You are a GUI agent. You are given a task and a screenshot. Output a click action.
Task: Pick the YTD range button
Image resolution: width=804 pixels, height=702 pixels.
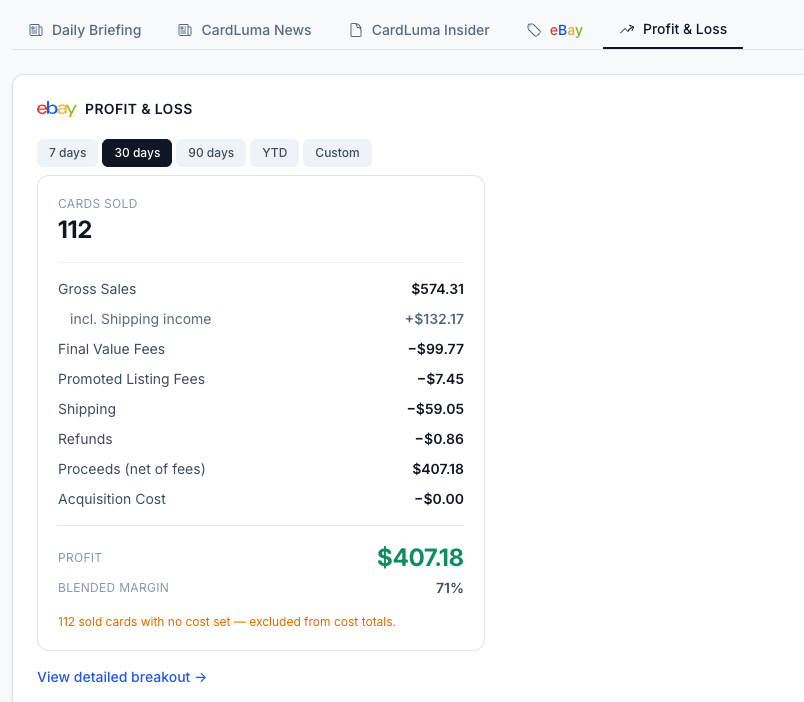click(274, 153)
